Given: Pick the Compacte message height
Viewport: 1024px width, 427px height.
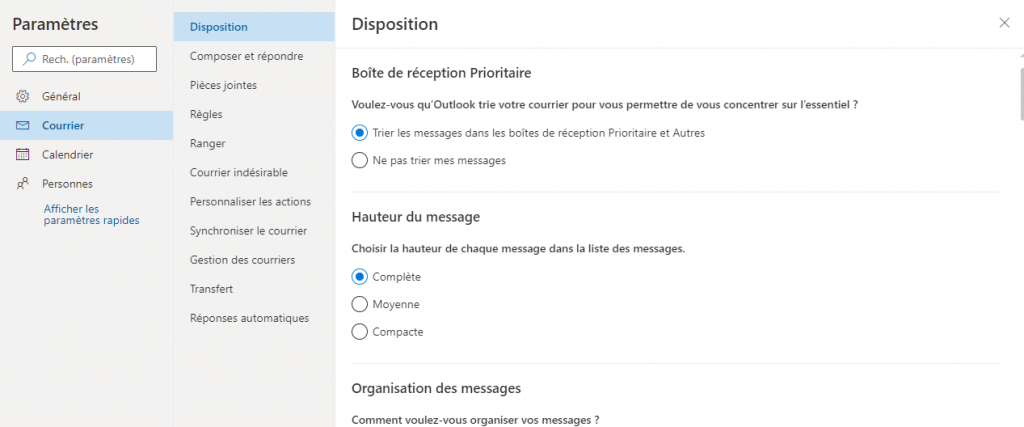Looking at the screenshot, I should [360, 331].
